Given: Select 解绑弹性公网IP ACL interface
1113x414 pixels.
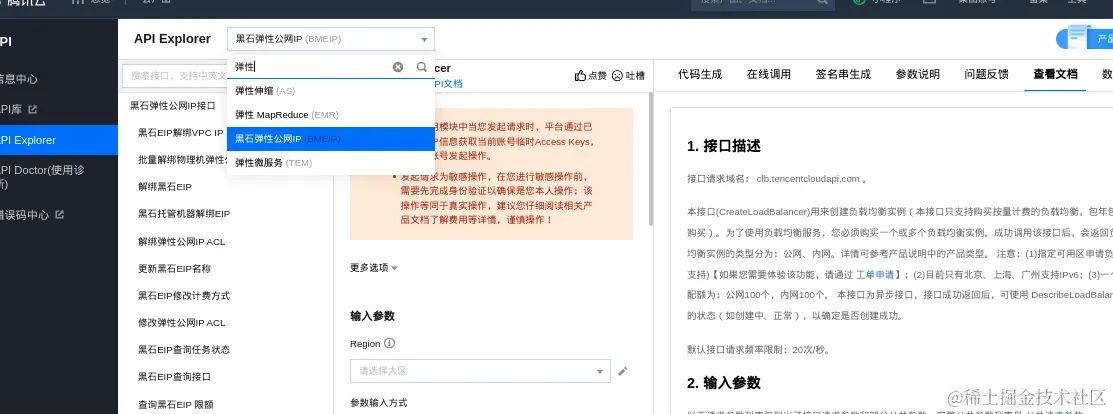Looking at the screenshot, I should point(181,241).
